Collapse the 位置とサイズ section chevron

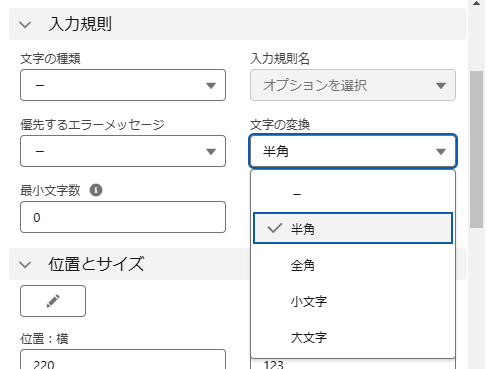[25, 264]
